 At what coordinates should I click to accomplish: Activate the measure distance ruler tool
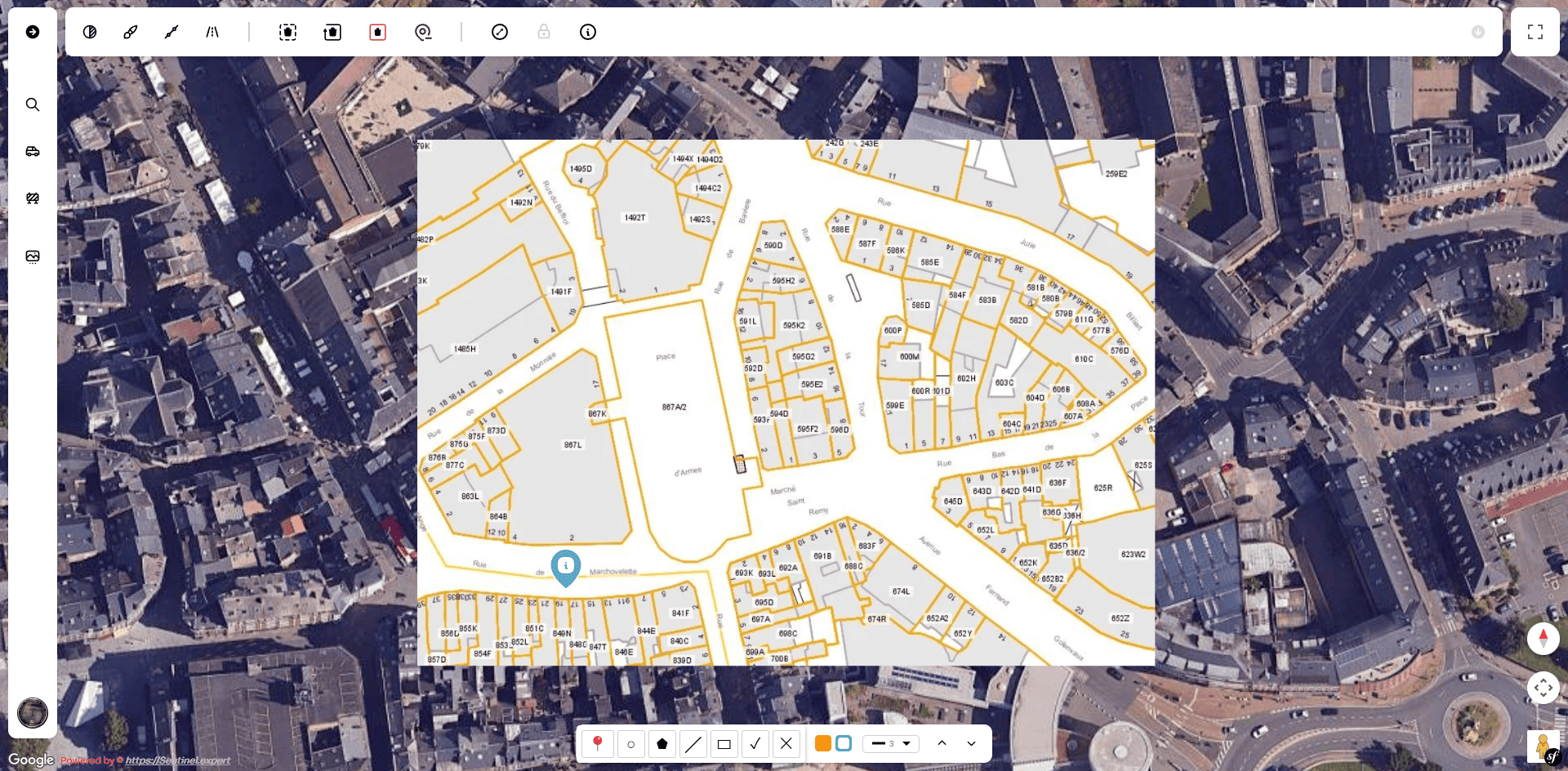click(x=500, y=32)
